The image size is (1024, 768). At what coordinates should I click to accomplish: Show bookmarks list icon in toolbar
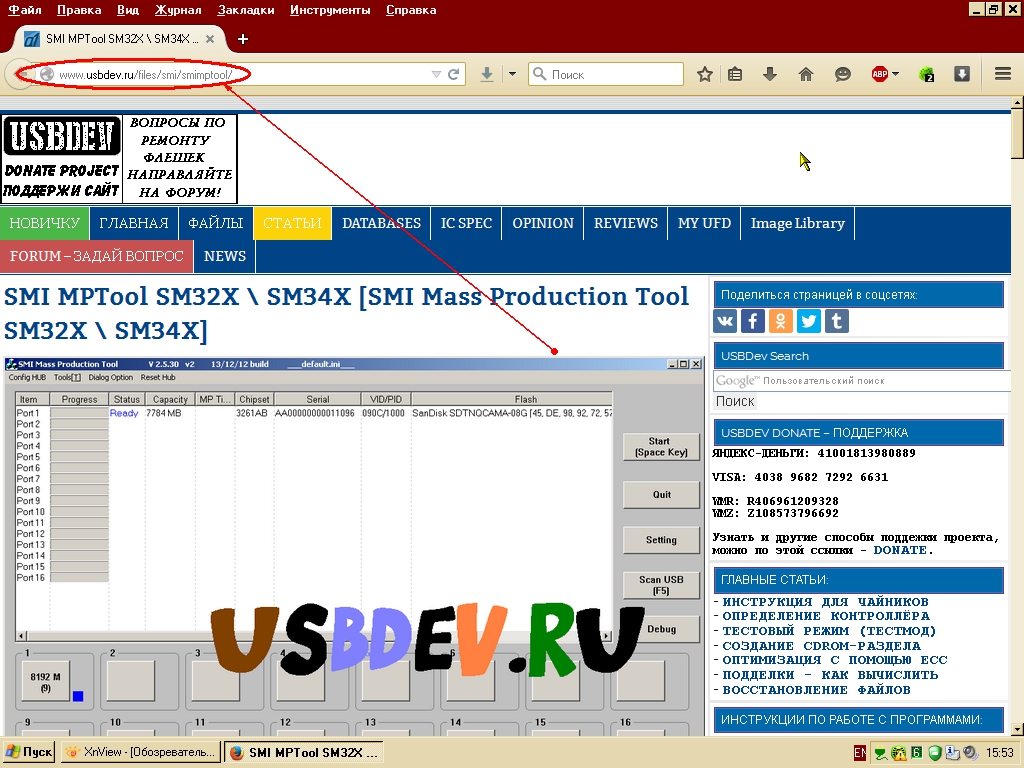pyautogui.click(x=735, y=74)
